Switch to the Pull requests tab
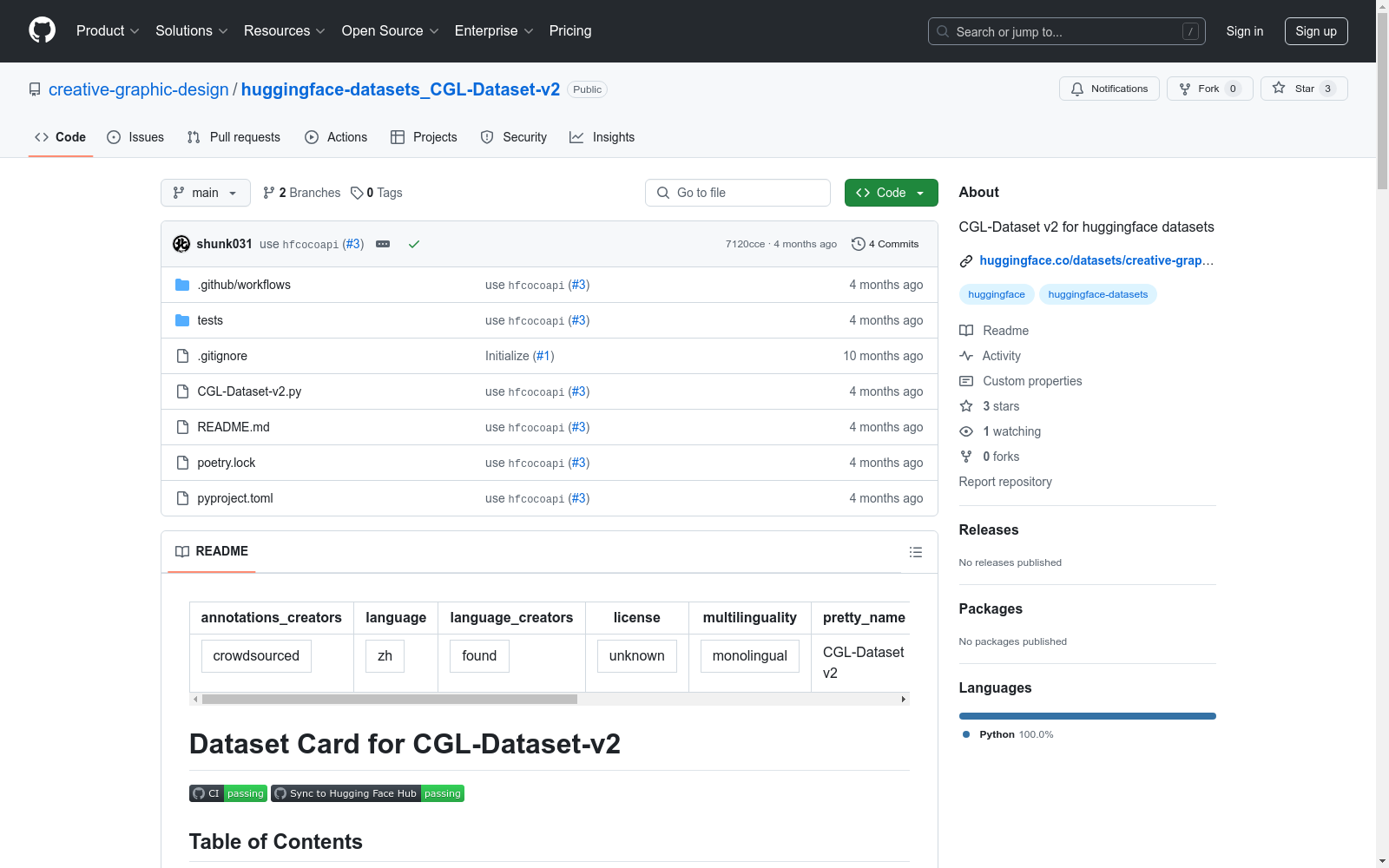 [234, 137]
